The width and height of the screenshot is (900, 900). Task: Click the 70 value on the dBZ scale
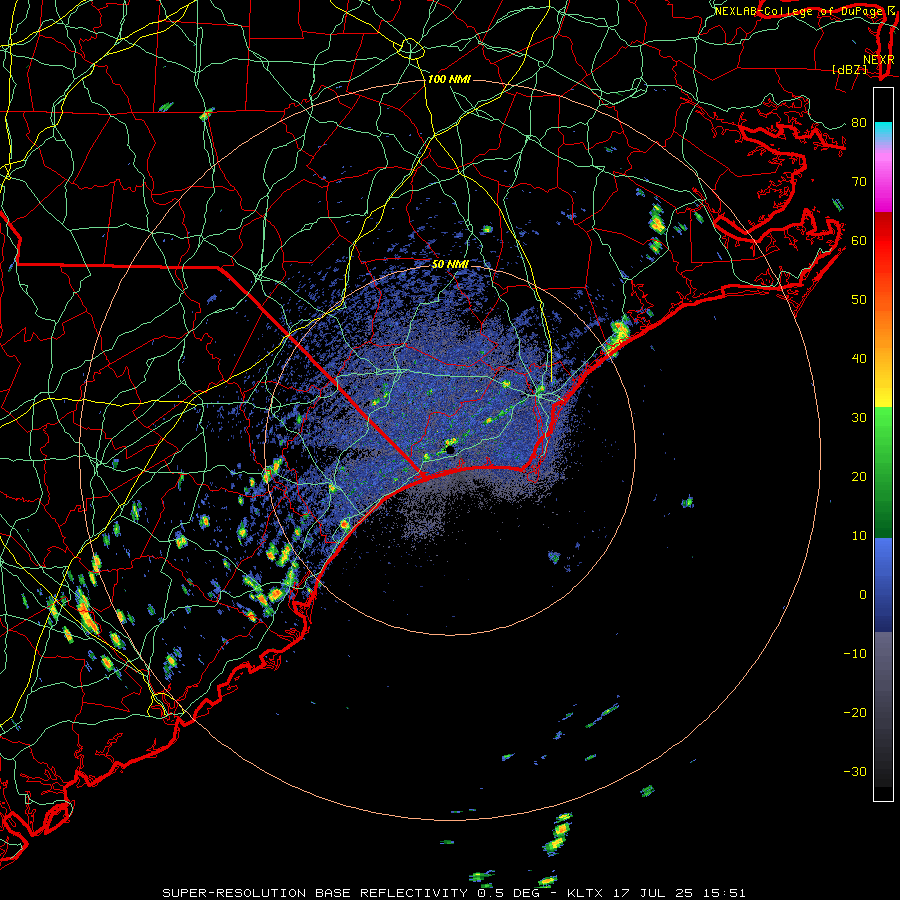[x=859, y=182]
